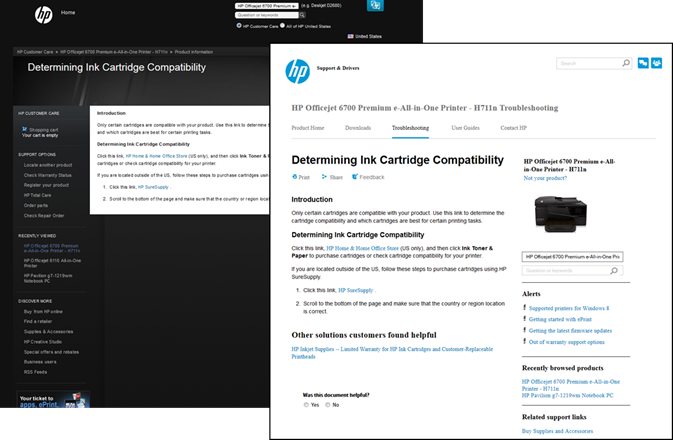
Task: Click the search magnifier in the dark window header
Action: 303,15
